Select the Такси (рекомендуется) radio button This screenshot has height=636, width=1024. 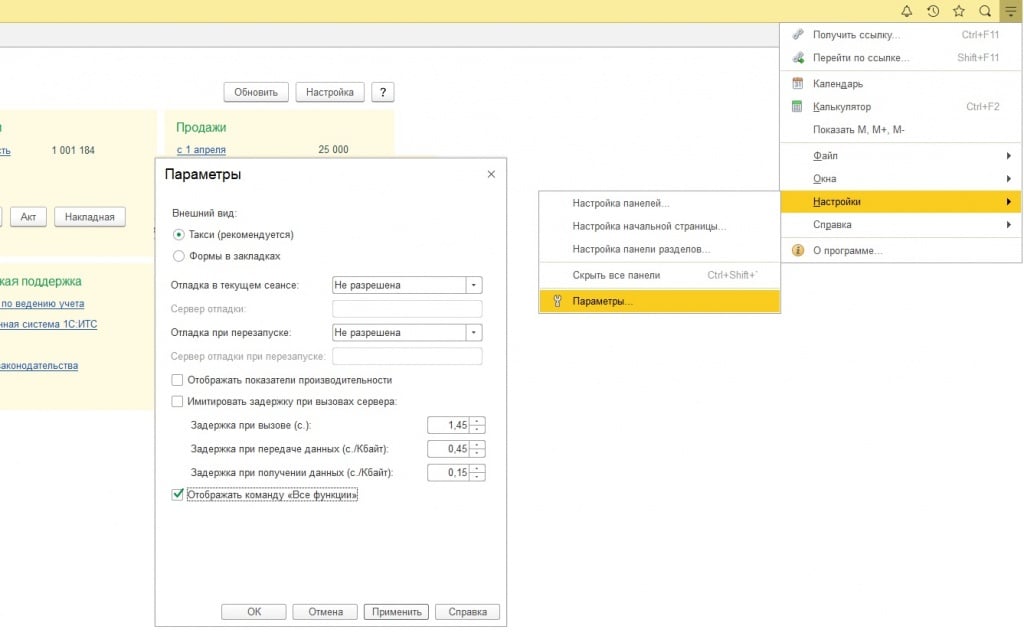click(179, 234)
